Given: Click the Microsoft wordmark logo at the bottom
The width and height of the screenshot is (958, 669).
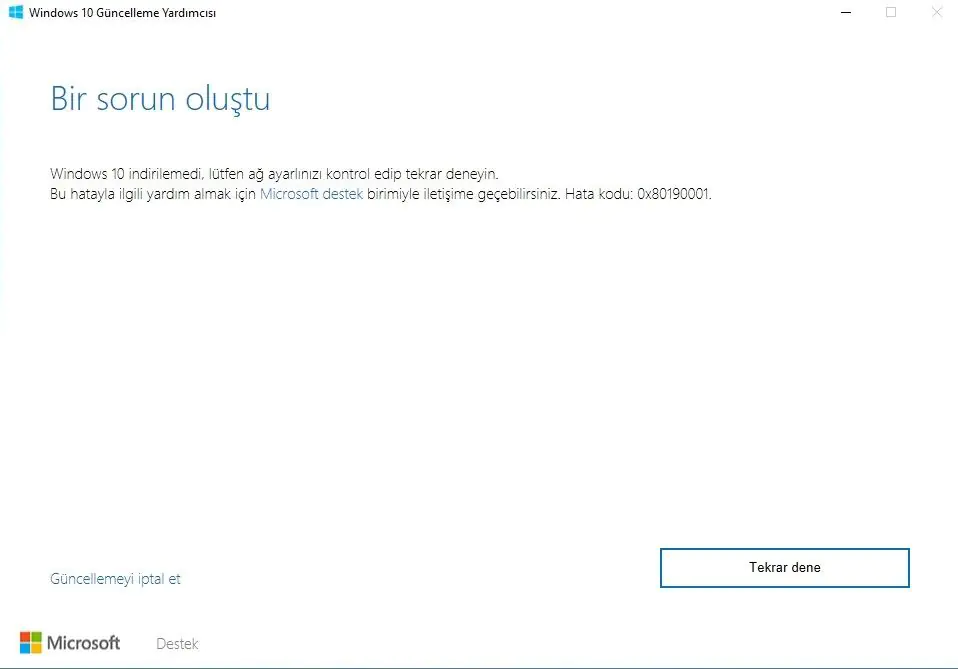Looking at the screenshot, I should pos(83,643).
